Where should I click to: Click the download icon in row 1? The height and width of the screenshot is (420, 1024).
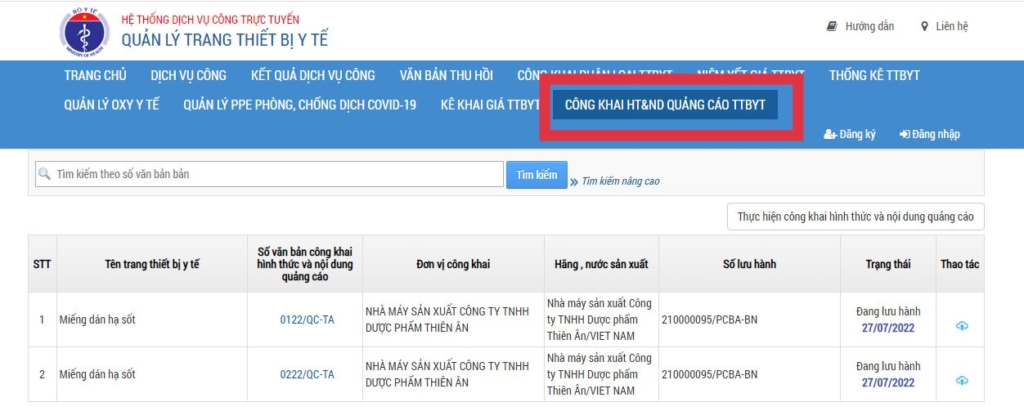(x=961, y=326)
